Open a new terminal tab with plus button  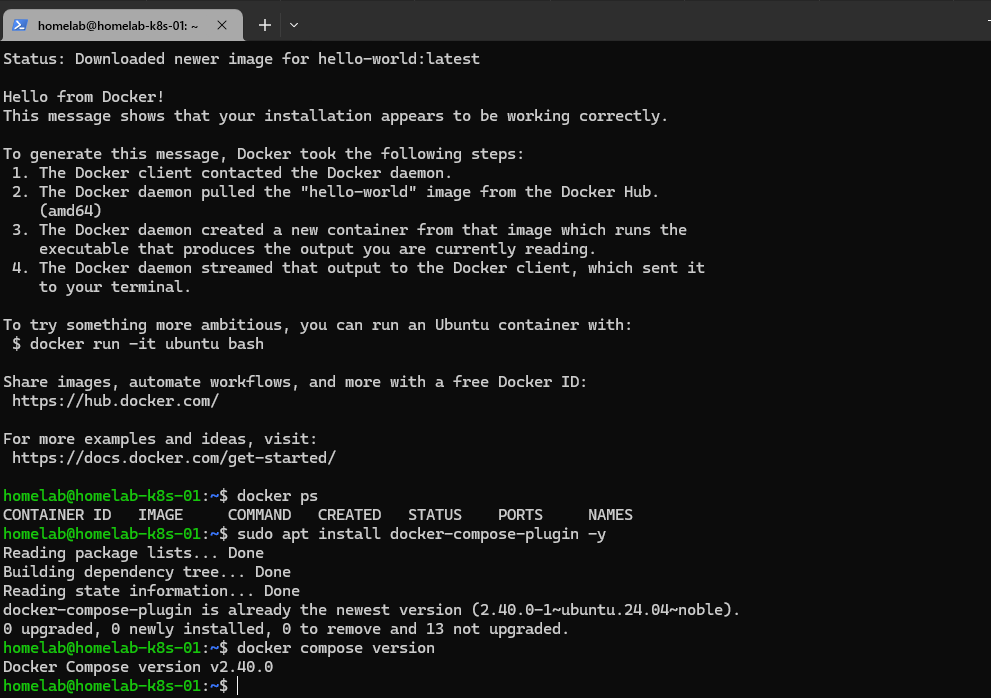point(265,25)
